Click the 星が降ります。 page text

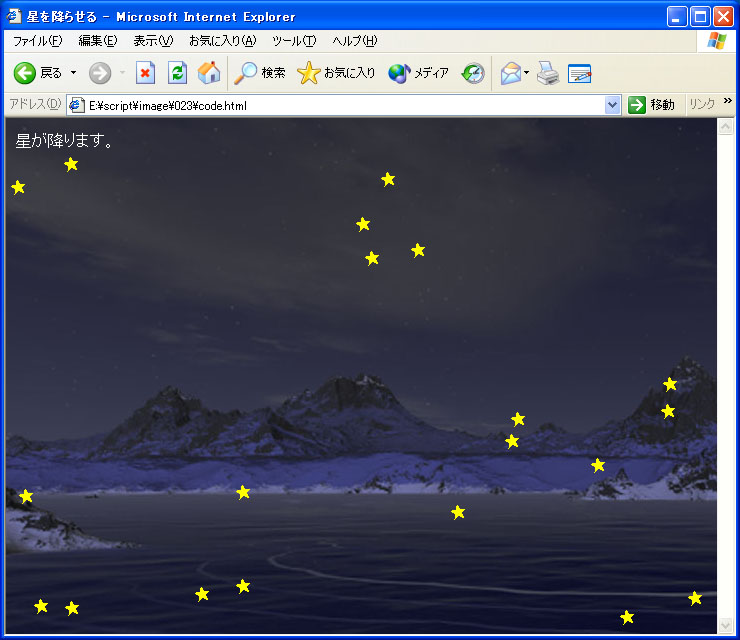tap(64, 141)
